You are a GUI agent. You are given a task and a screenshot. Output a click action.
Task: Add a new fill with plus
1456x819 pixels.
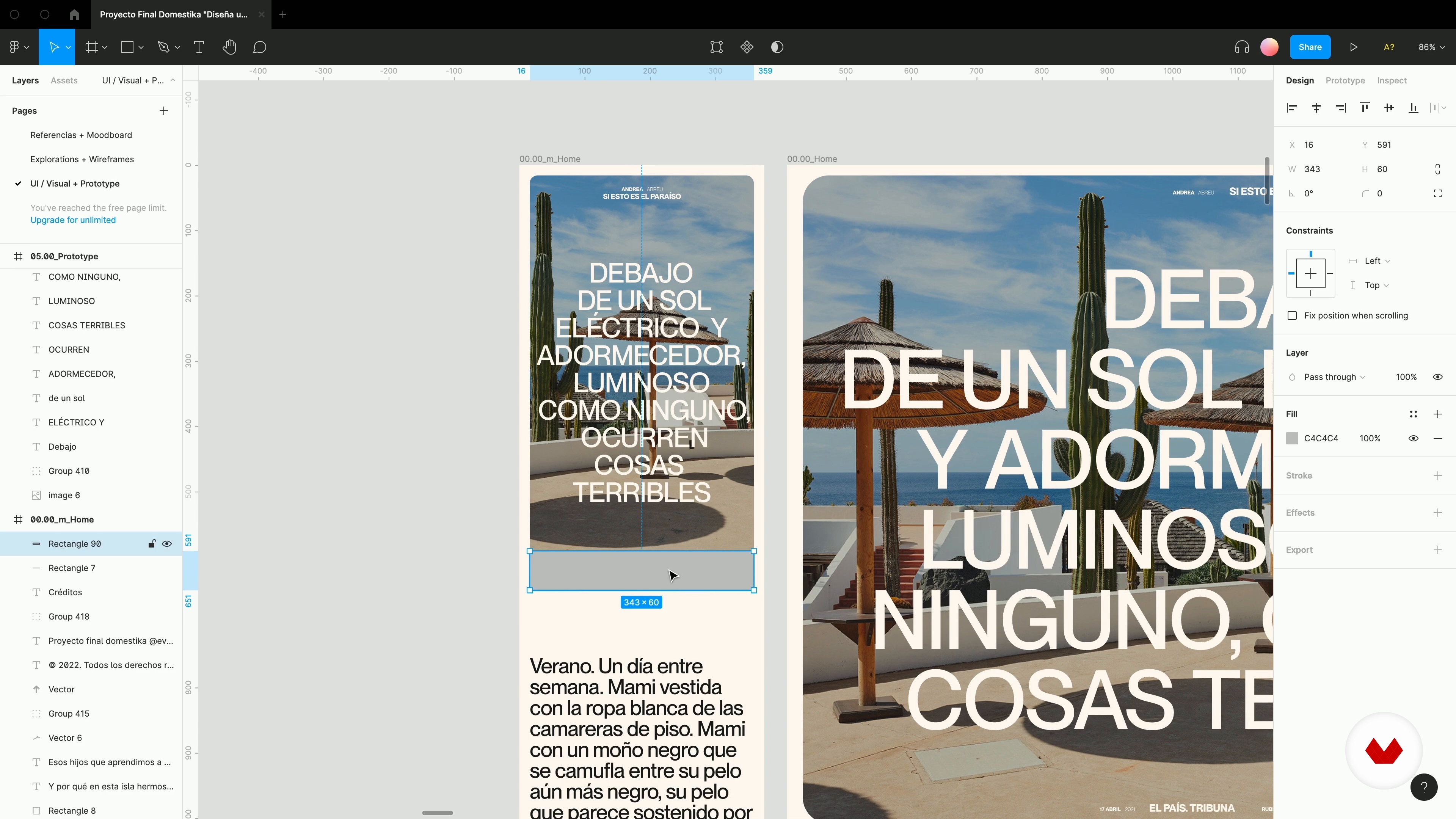[1438, 414]
